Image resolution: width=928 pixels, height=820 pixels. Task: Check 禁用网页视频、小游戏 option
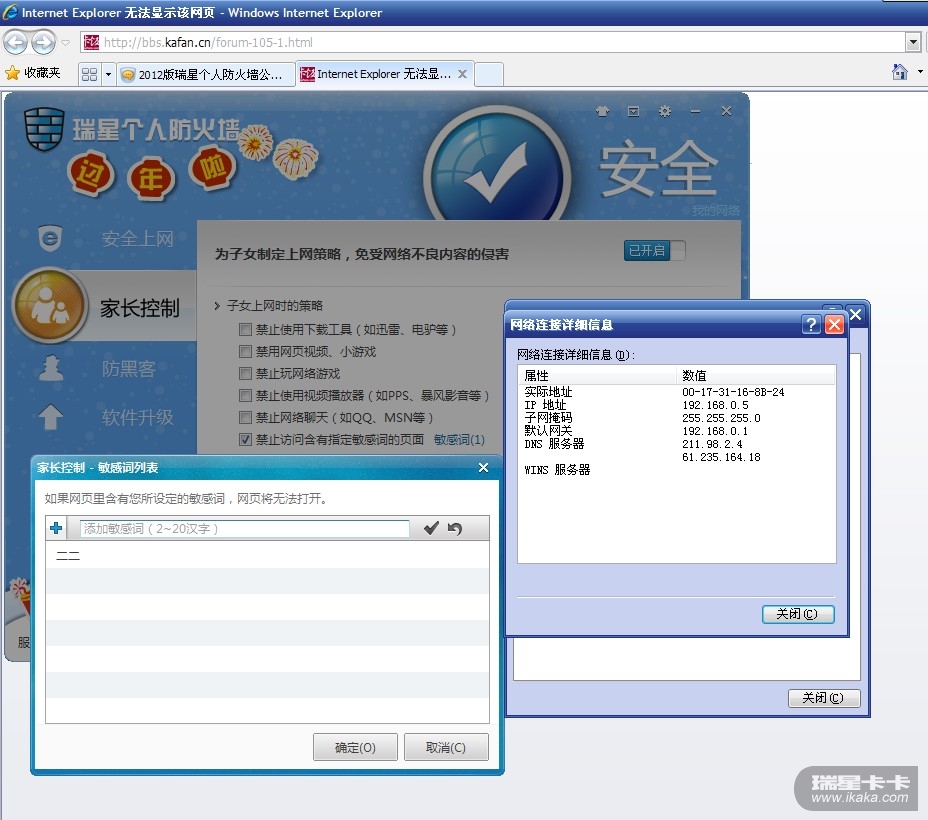coord(245,351)
